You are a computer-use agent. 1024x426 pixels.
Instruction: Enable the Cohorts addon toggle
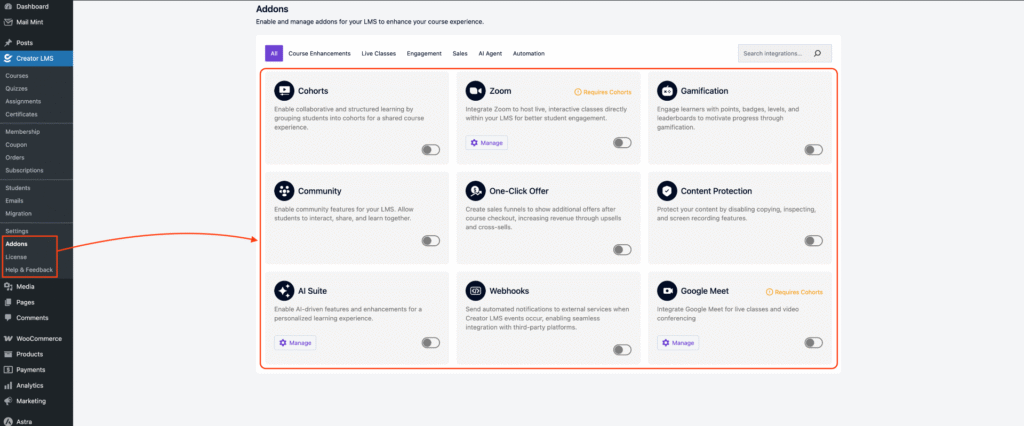(x=430, y=150)
